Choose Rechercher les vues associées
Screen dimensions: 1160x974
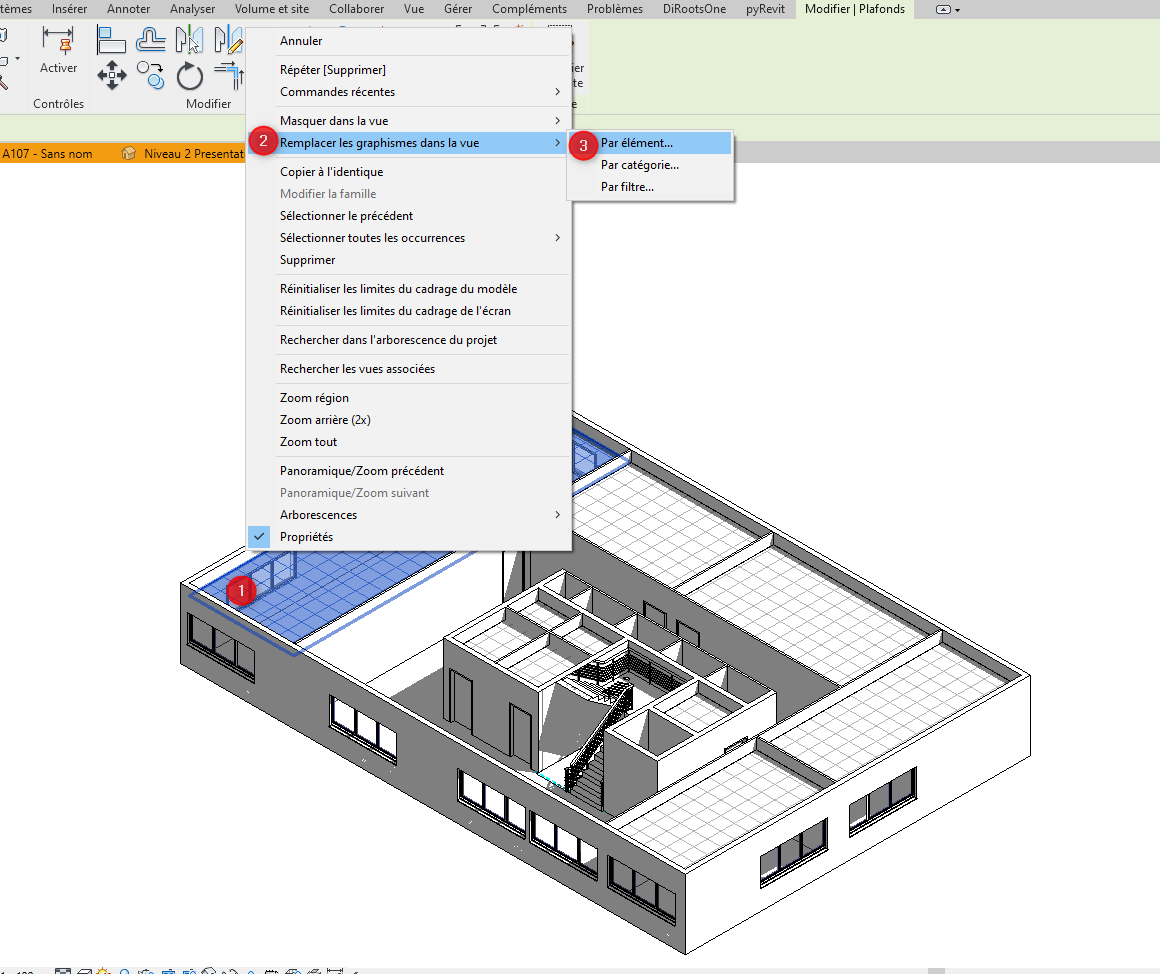408,369
